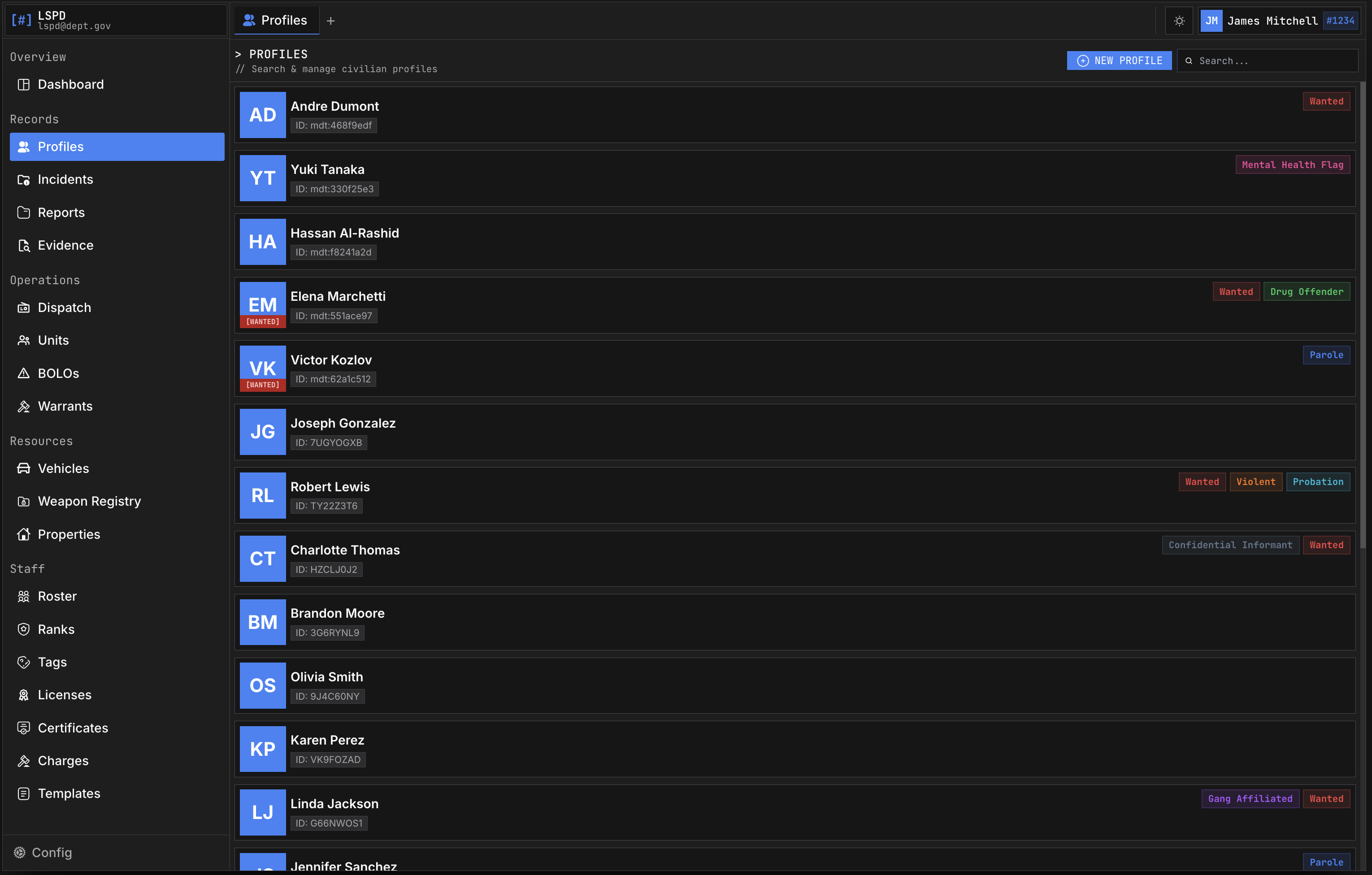Open Certificates in Staff section
Viewport: 1372px width, 875px height.
coord(72,728)
